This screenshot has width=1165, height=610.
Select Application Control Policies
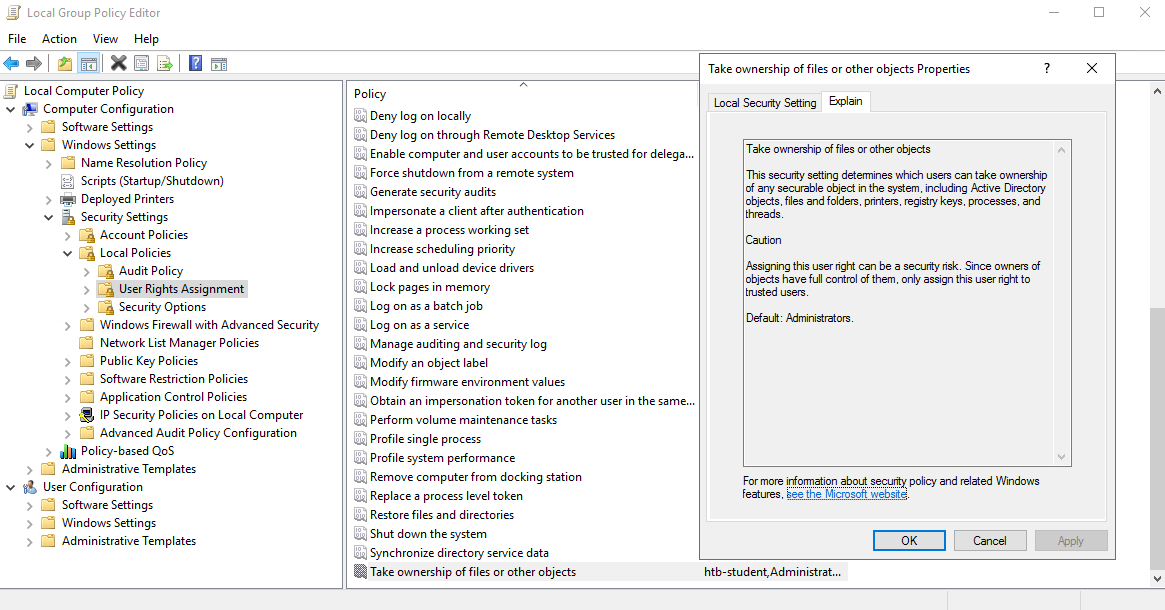pyautogui.click(x=173, y=397)
